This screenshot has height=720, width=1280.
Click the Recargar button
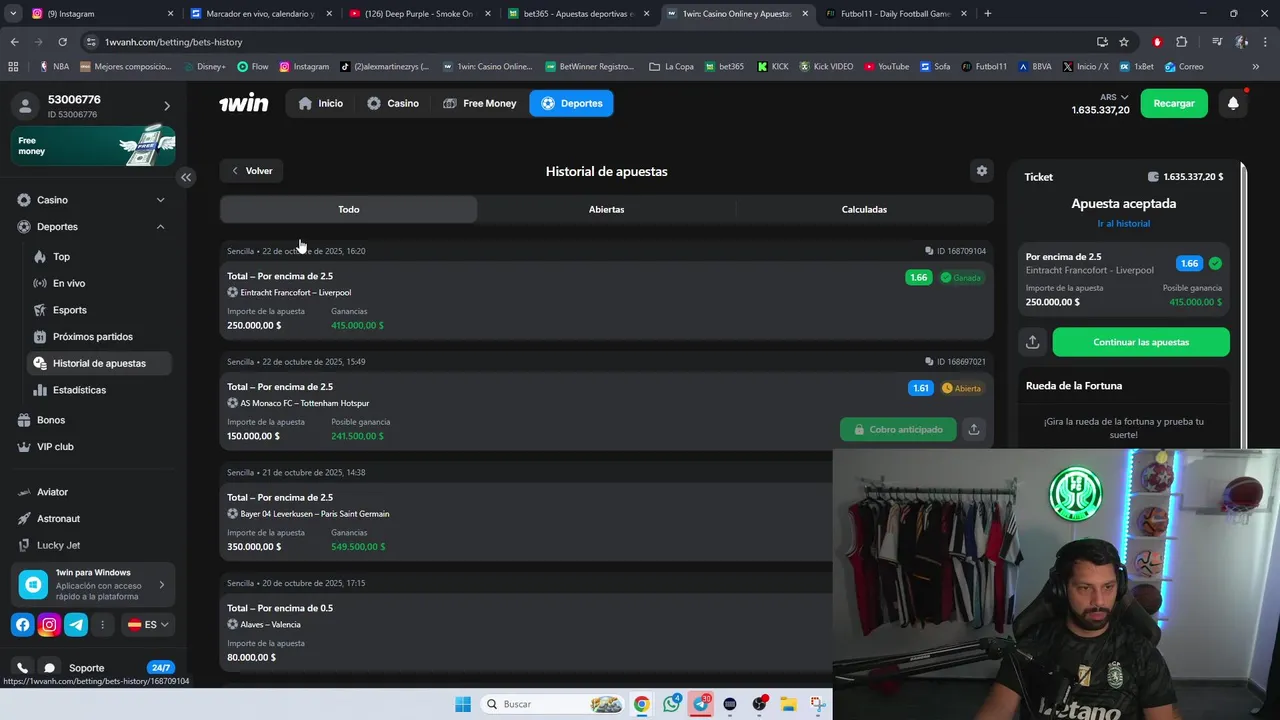point(1174,103)
